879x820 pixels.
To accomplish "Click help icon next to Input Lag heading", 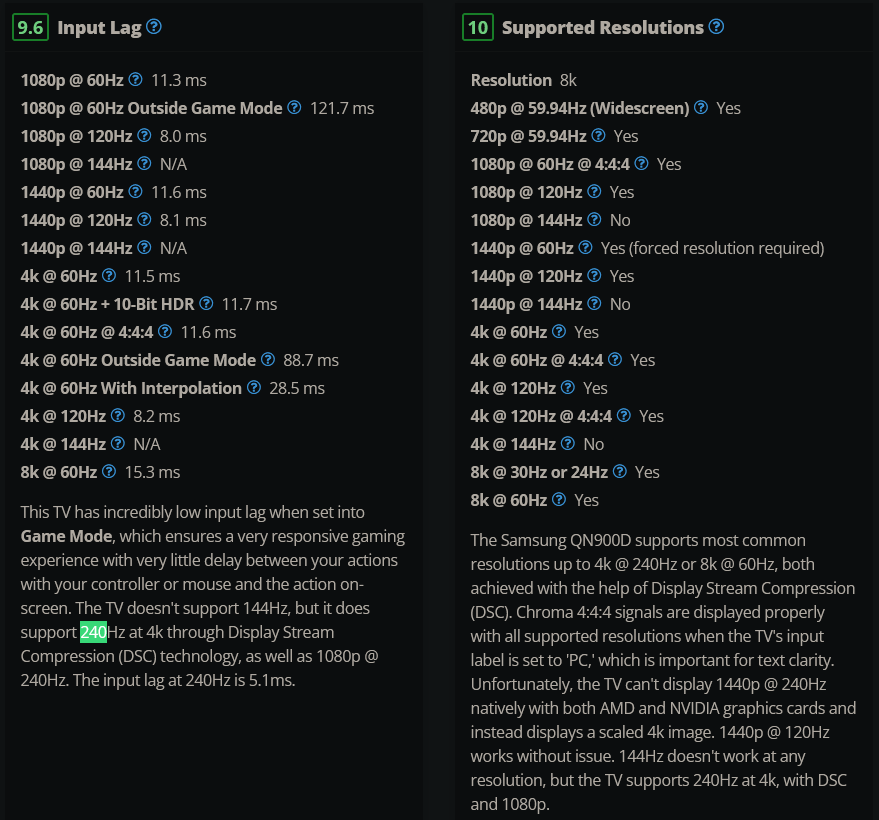I will click(153, 27).
